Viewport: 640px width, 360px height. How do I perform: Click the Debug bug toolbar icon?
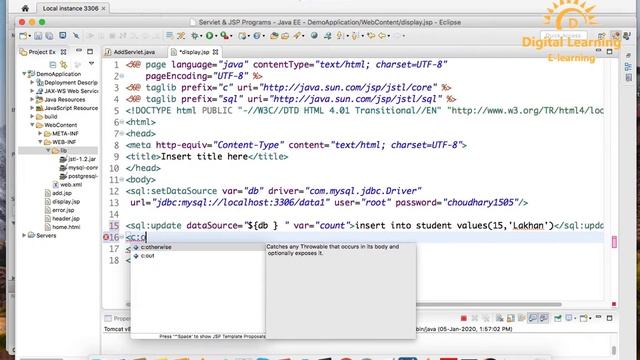[x=195, y=36]
